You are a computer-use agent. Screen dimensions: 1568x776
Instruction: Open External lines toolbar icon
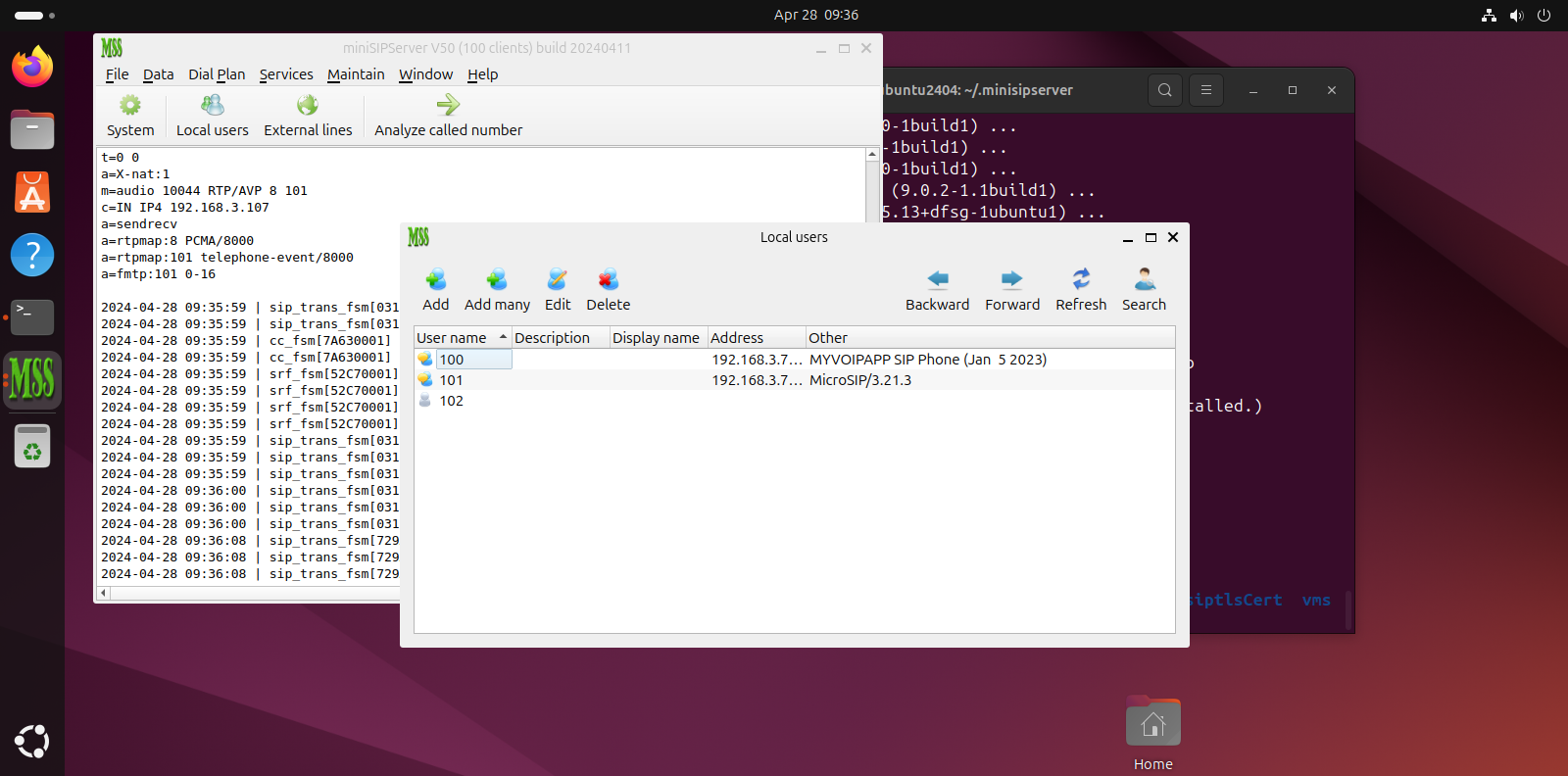point(308,116)
